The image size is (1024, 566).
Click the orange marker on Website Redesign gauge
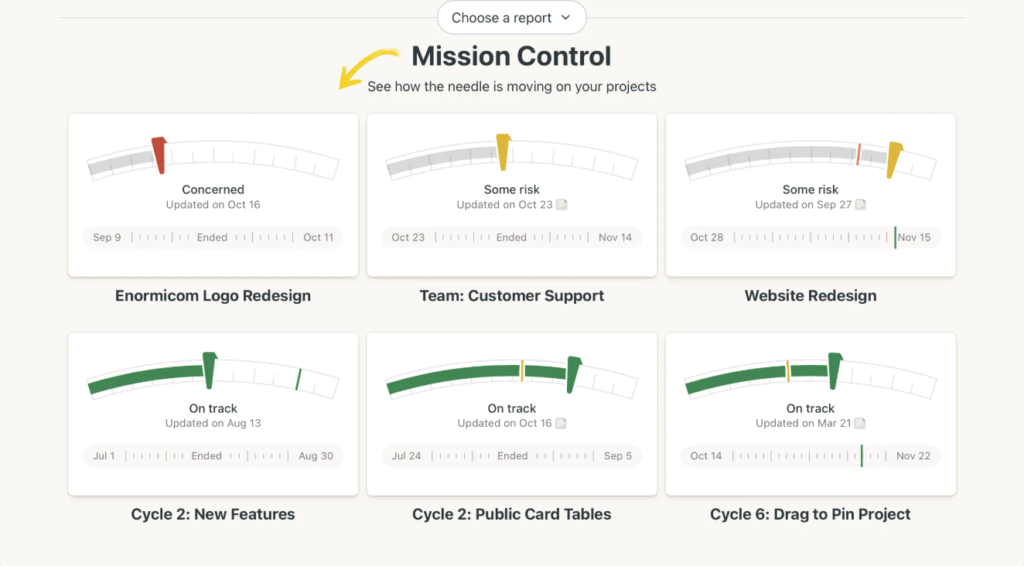pos(858,154)
